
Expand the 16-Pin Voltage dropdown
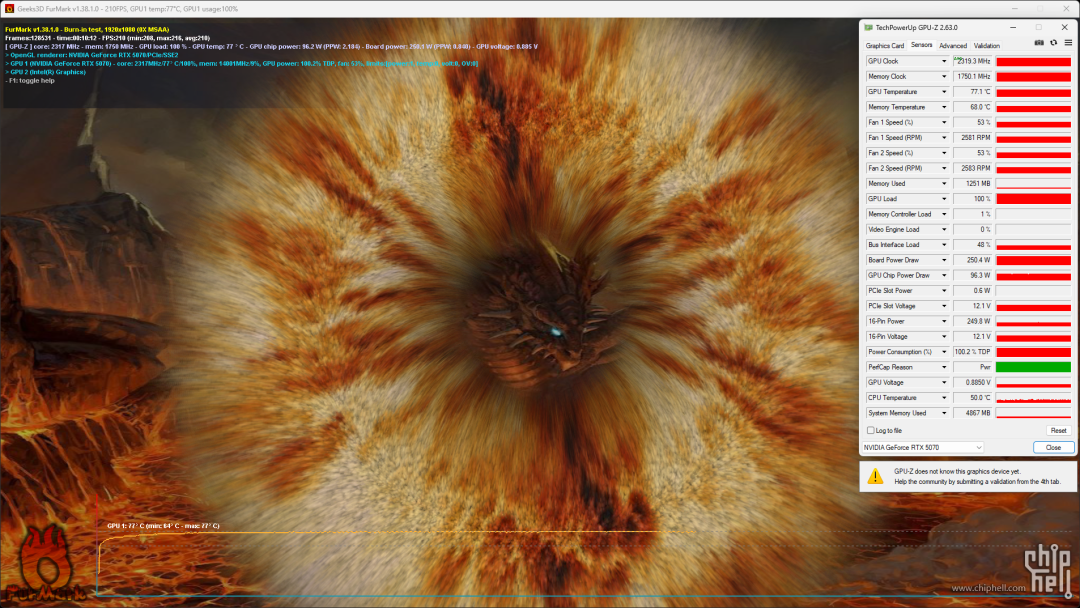coord(944,337)
